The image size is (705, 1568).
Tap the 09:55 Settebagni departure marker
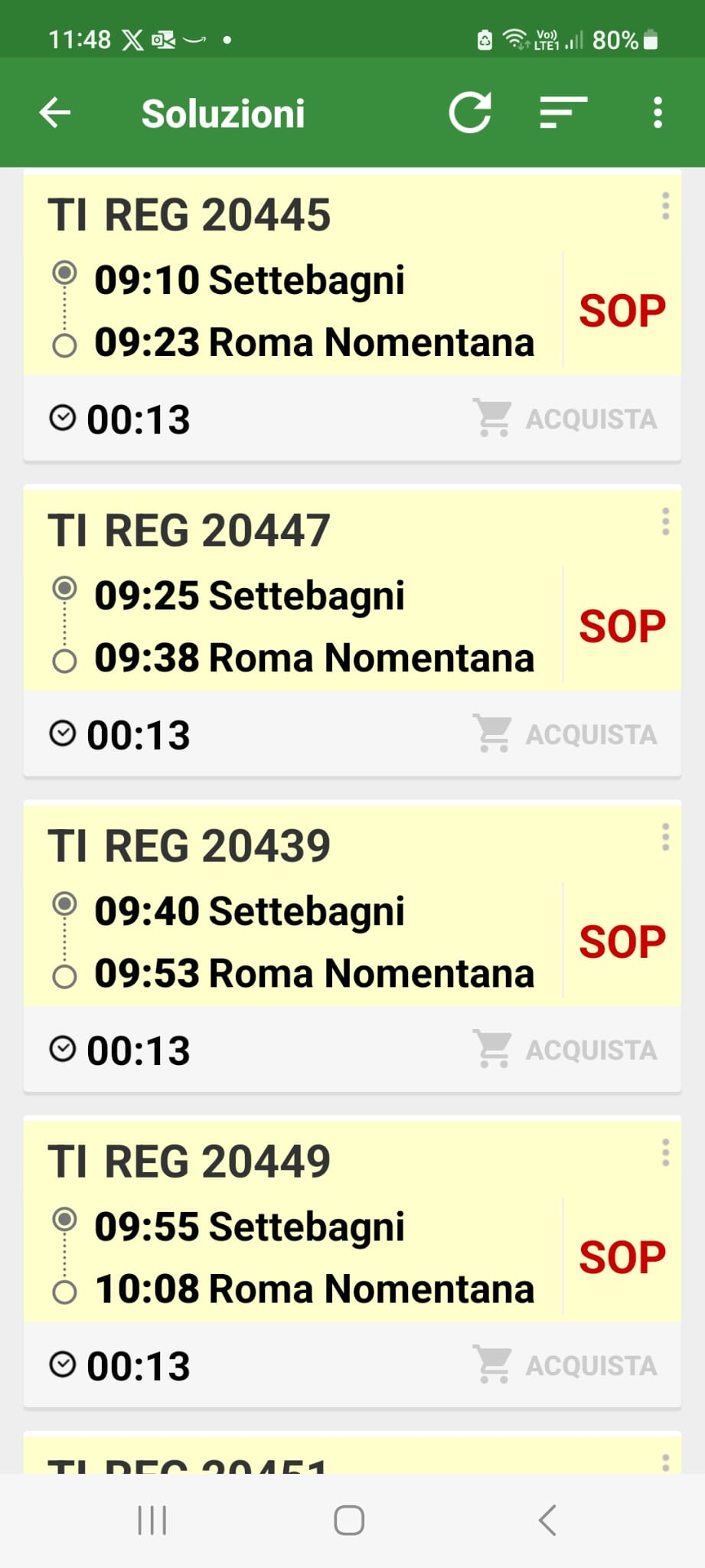tap(64, 1219)
